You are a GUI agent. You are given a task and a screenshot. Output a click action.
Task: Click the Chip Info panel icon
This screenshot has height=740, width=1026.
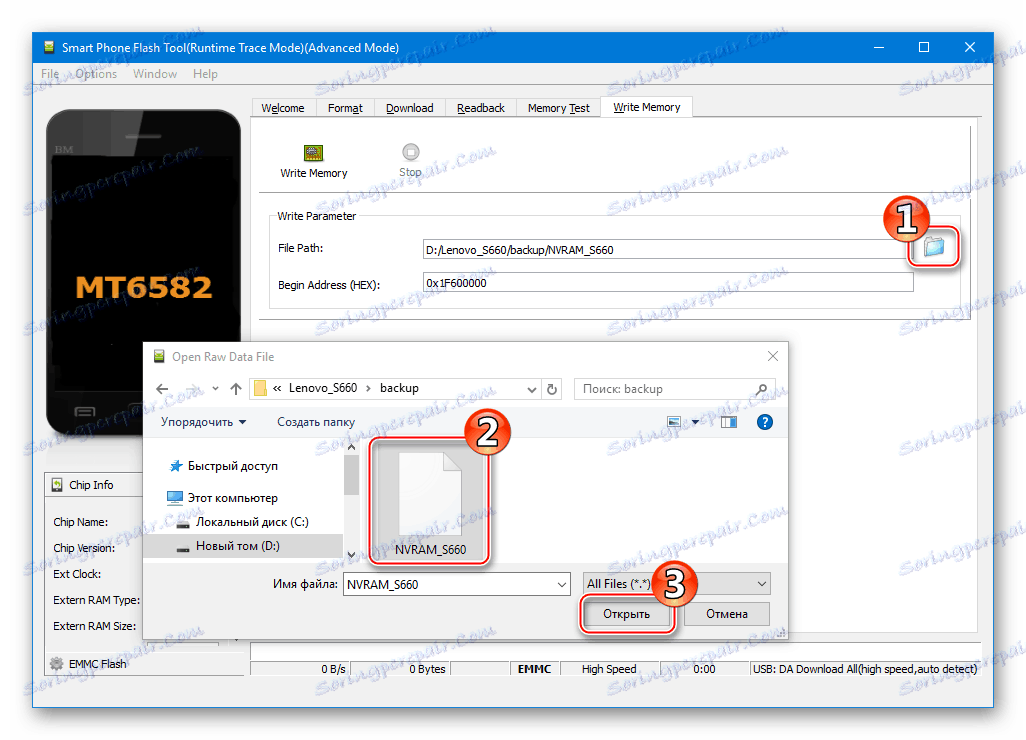coord(58,484)
